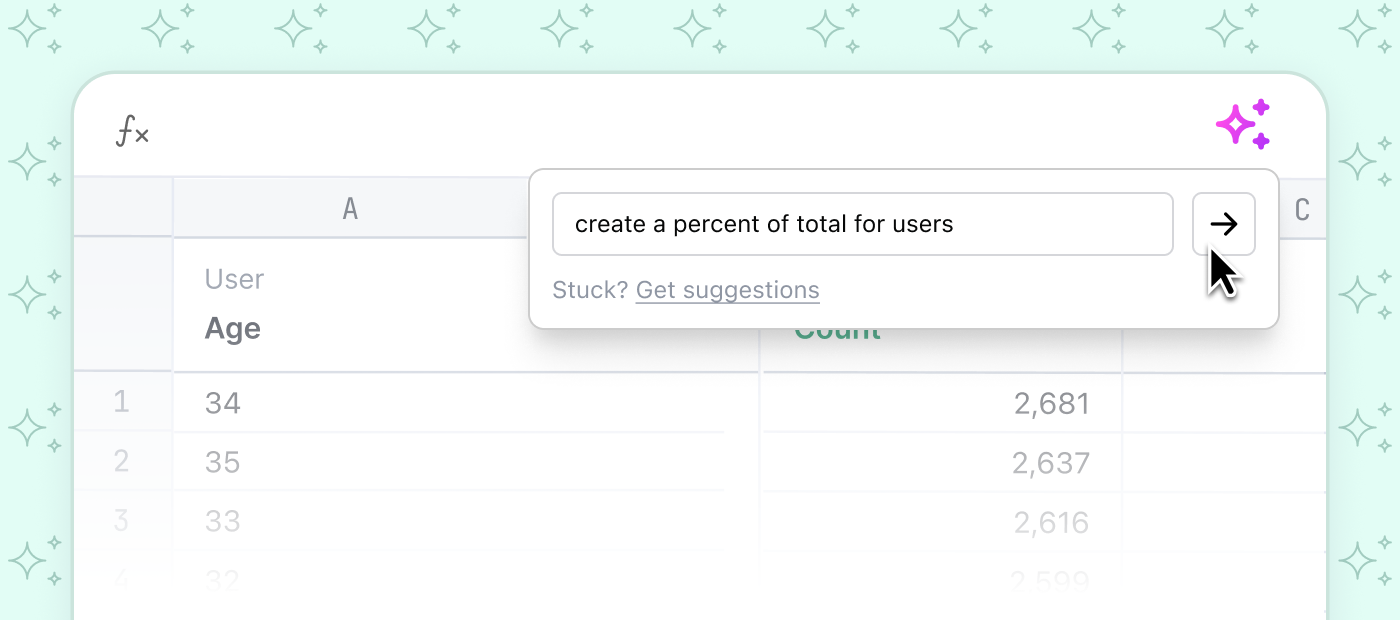Select column A header

coord(350,208)
